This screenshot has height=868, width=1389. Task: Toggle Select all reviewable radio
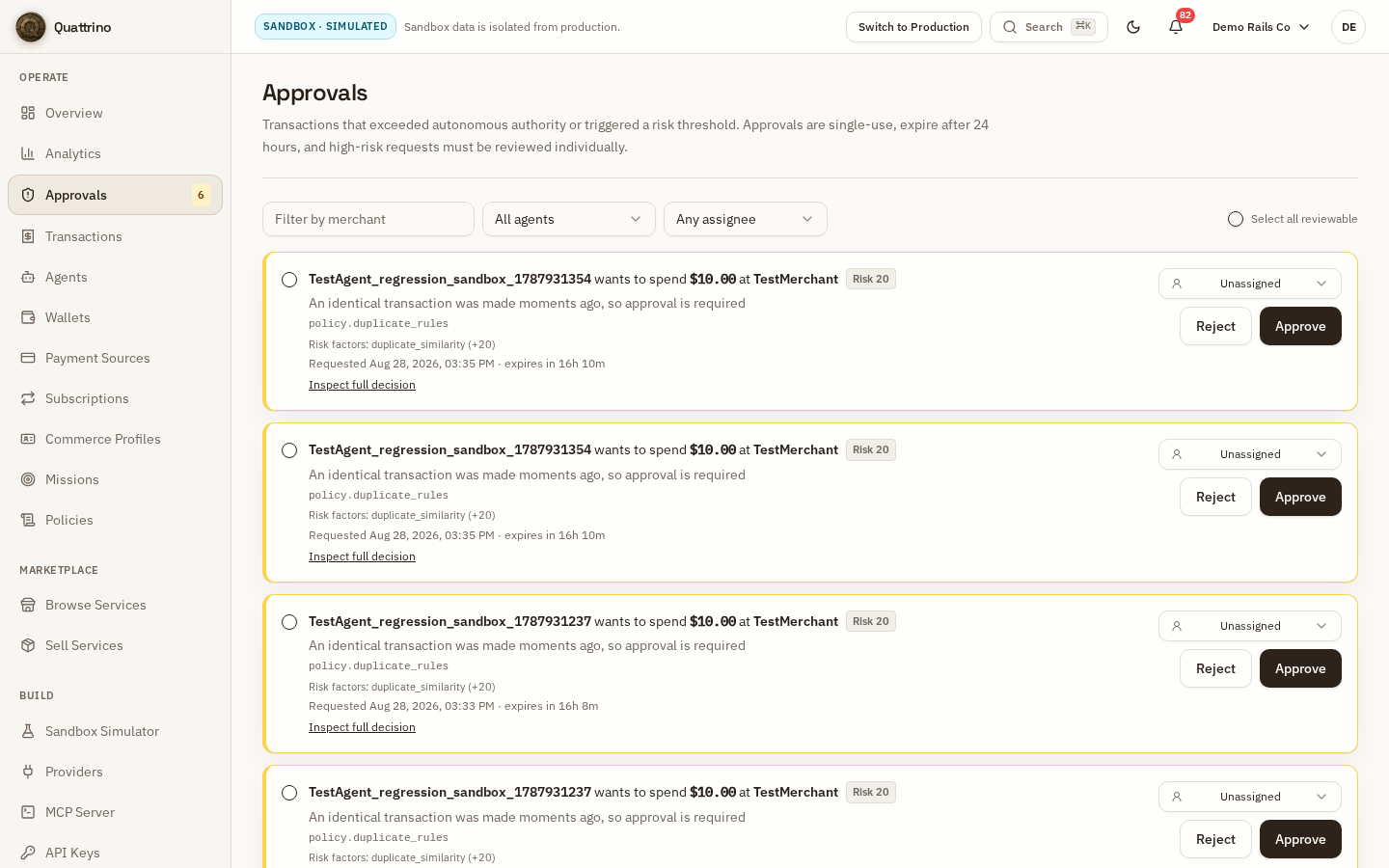[x=1236, y=219]
